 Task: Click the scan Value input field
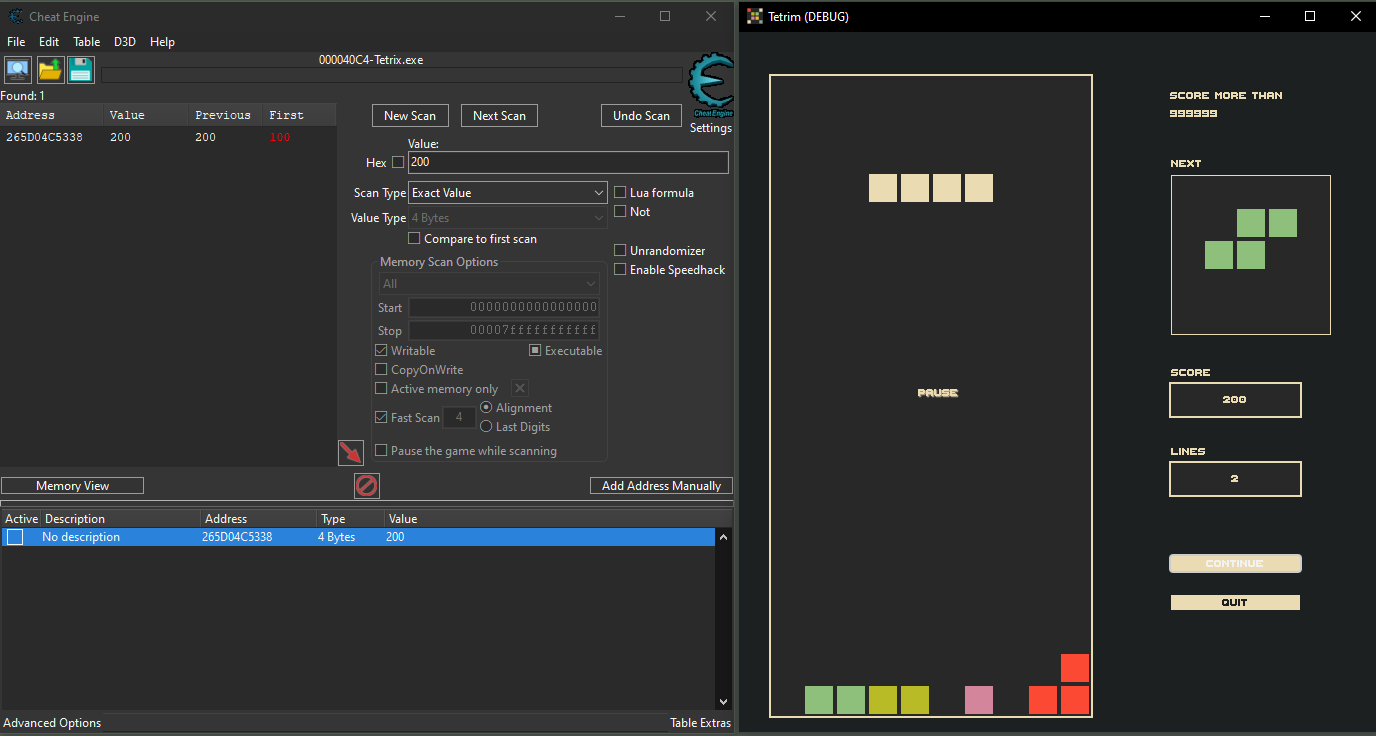pos(568,162)
